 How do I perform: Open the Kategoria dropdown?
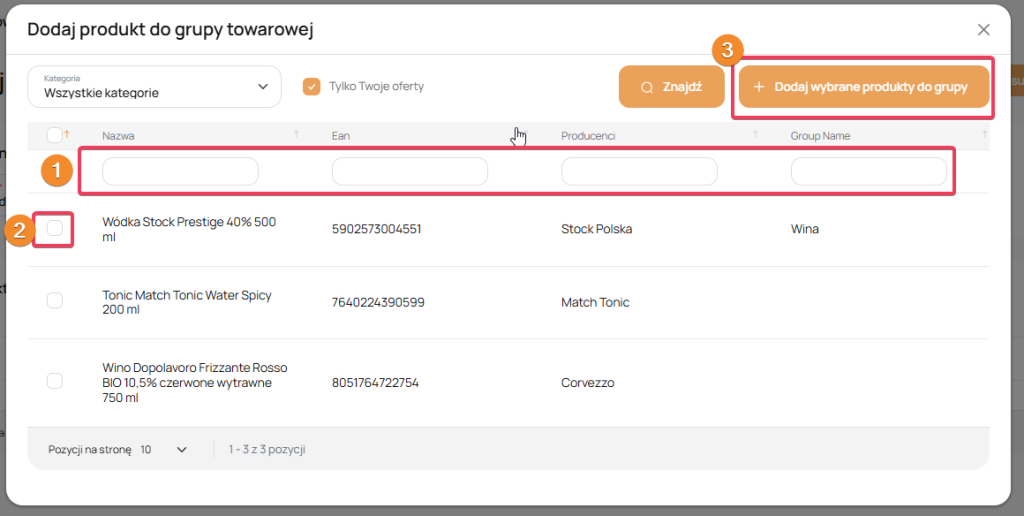point(155,87)
